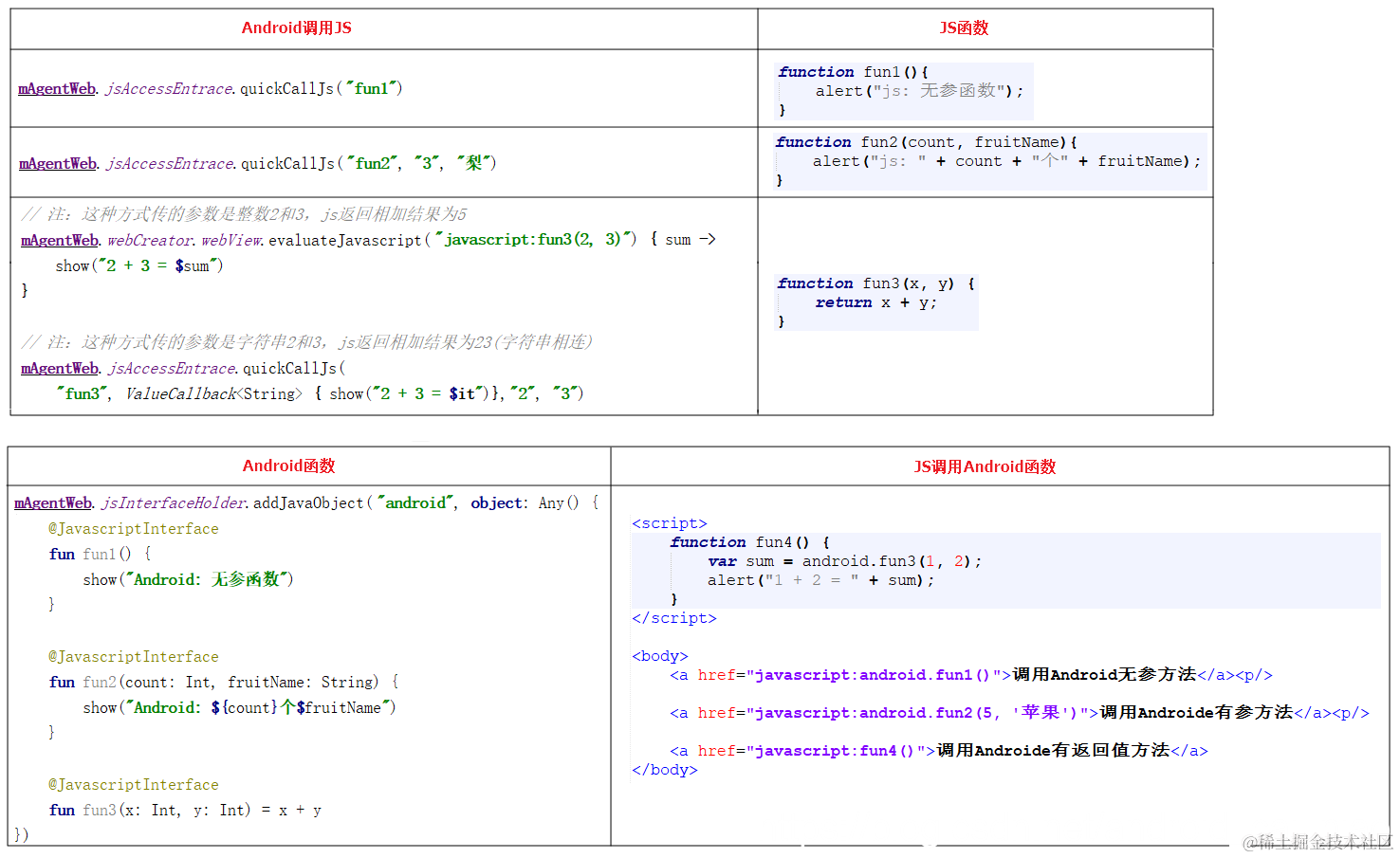
Task: Click the 'JS函数' column header
Action: tap(964, 27)
